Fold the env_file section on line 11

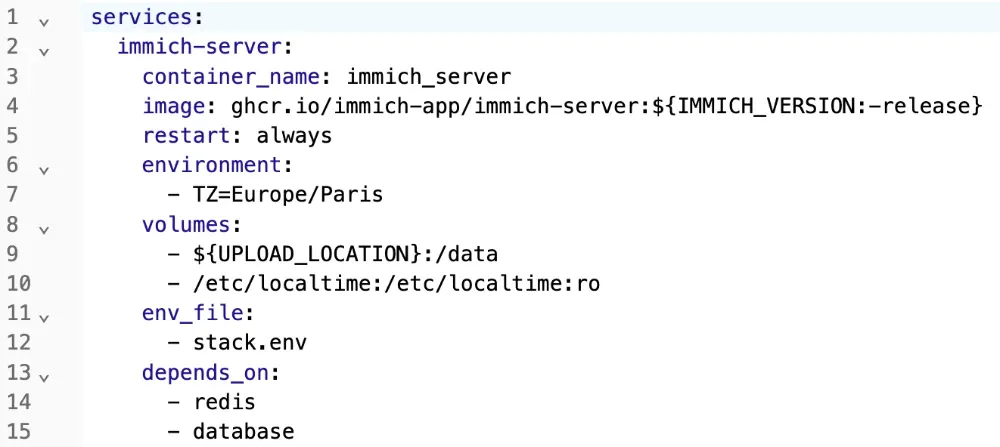[43, 317]
